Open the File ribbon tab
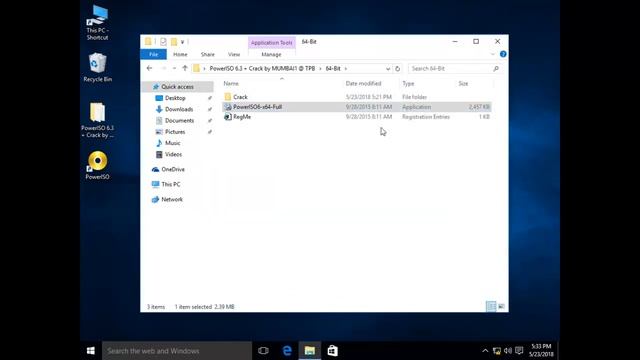This screenshot has width=640, height=360. pyautogui.click(x=153, y=54)
